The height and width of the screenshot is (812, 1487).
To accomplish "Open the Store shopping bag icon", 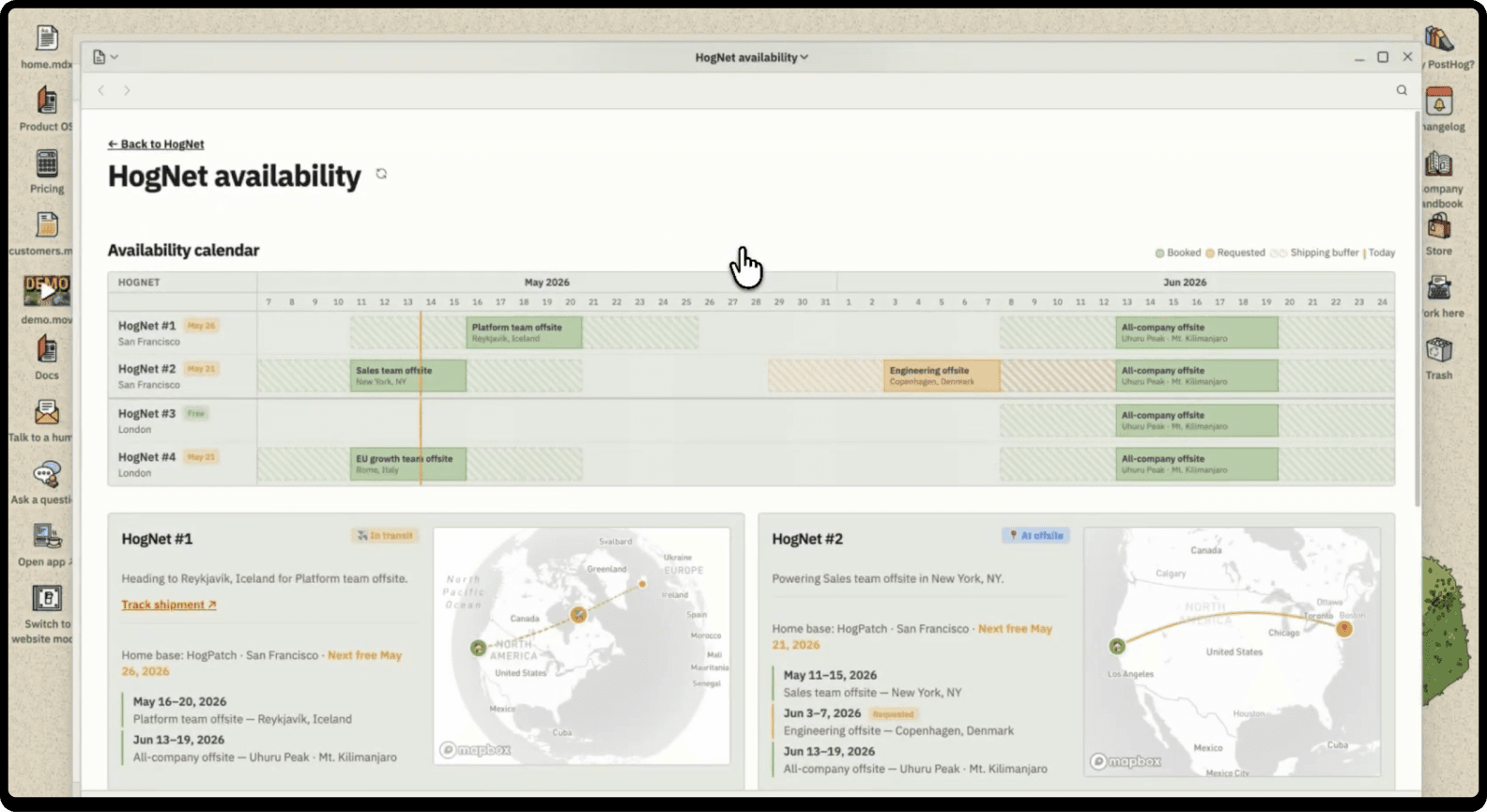I will click(x=1439, y=226).
